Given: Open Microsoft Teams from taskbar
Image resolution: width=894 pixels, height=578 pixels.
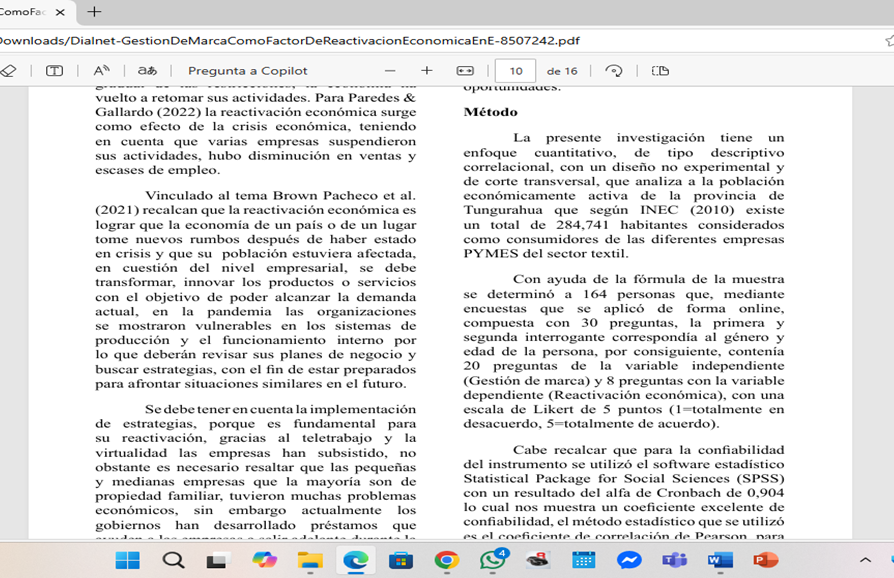Looking at the screenshot, I should (x=674, y=560).
